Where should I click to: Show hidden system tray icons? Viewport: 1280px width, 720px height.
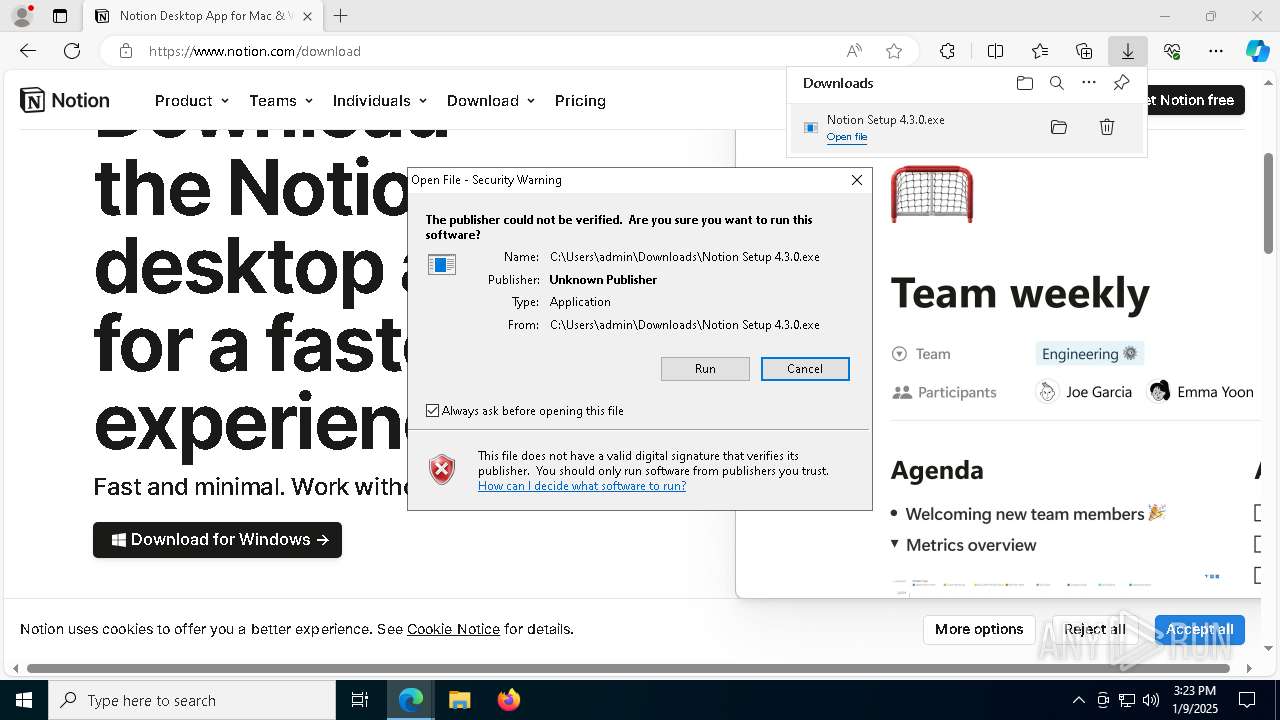[x=1078, y=700]
